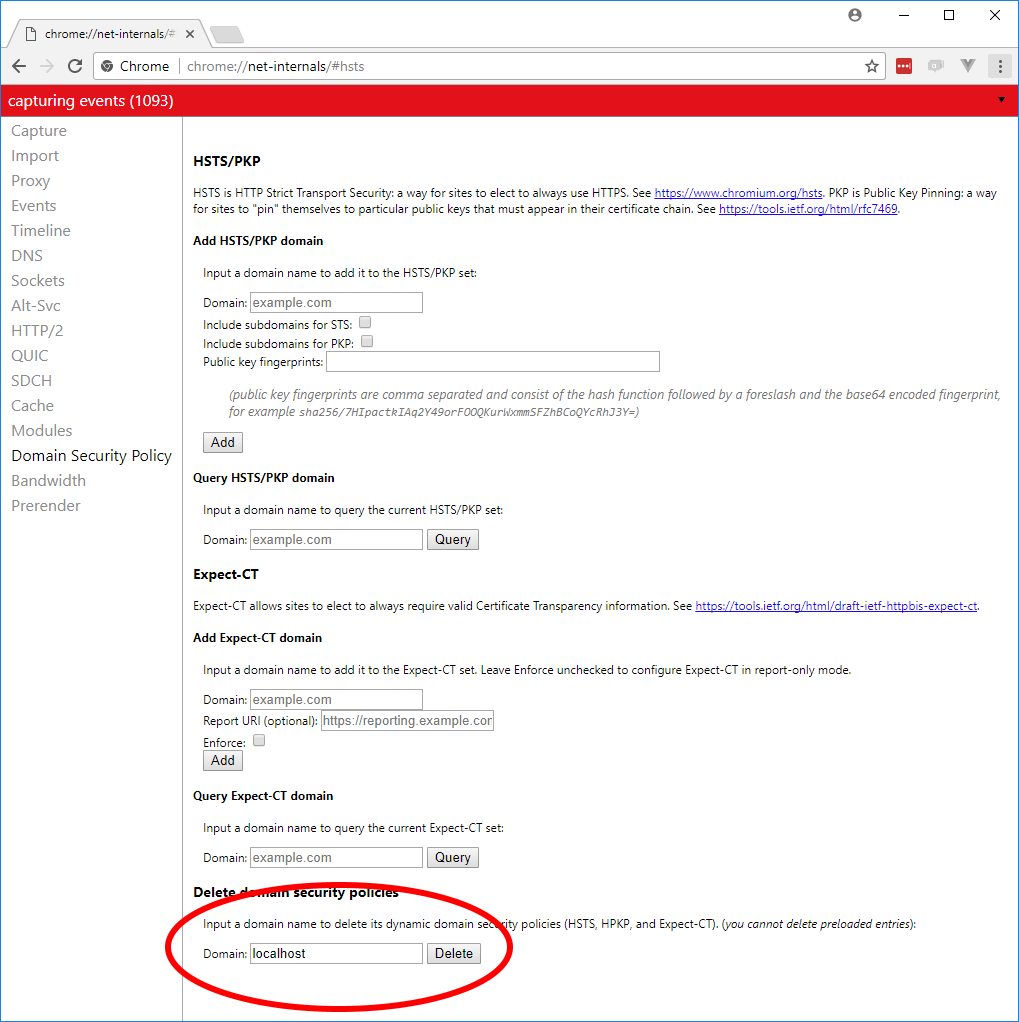Click Add button under Add HSTS/PKP domain

223,442
